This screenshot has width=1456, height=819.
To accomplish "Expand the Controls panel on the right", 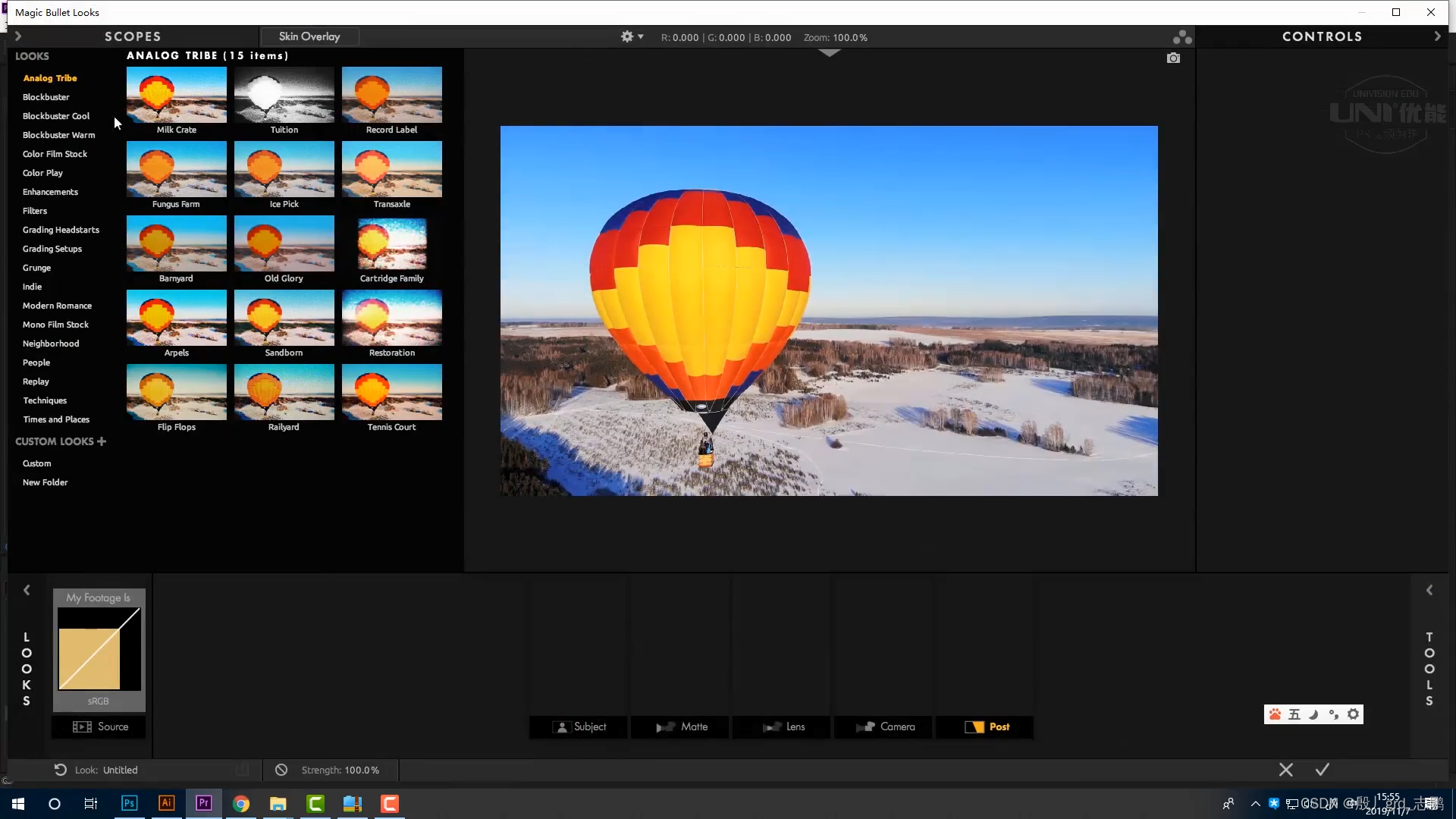I will (x=1438, y=36).
